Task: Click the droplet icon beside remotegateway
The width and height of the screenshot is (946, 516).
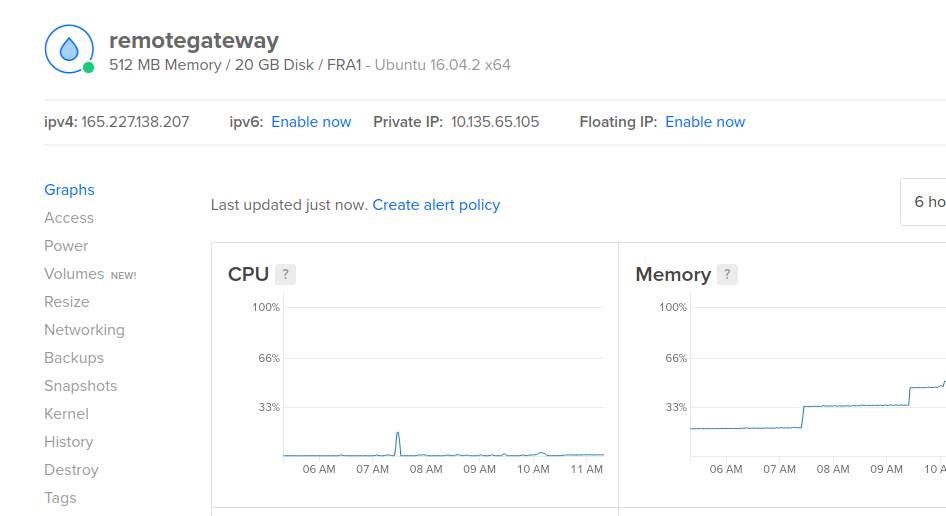Action: click(69, 49)
